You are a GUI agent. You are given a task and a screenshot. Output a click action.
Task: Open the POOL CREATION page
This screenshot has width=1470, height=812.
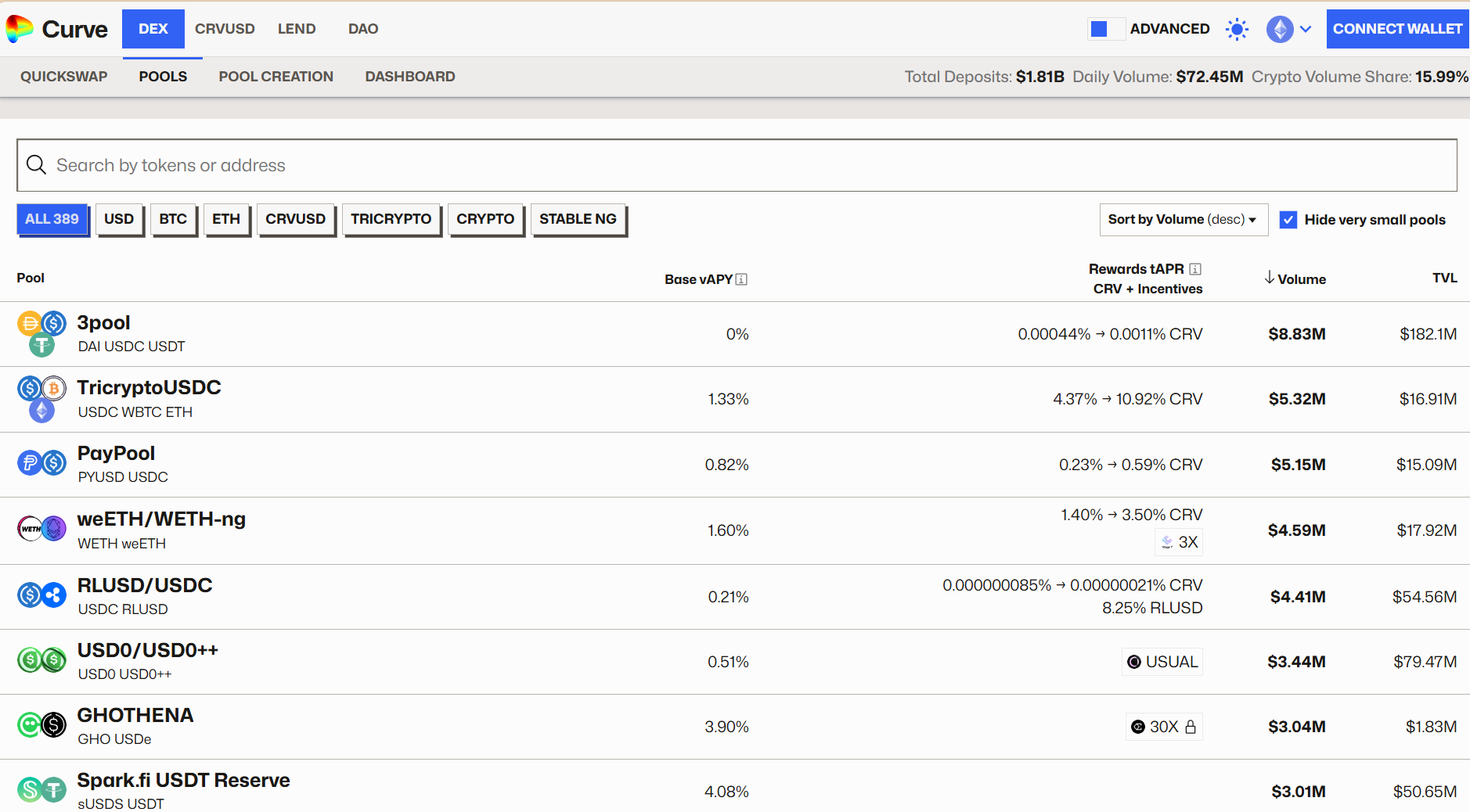(276, 77)
